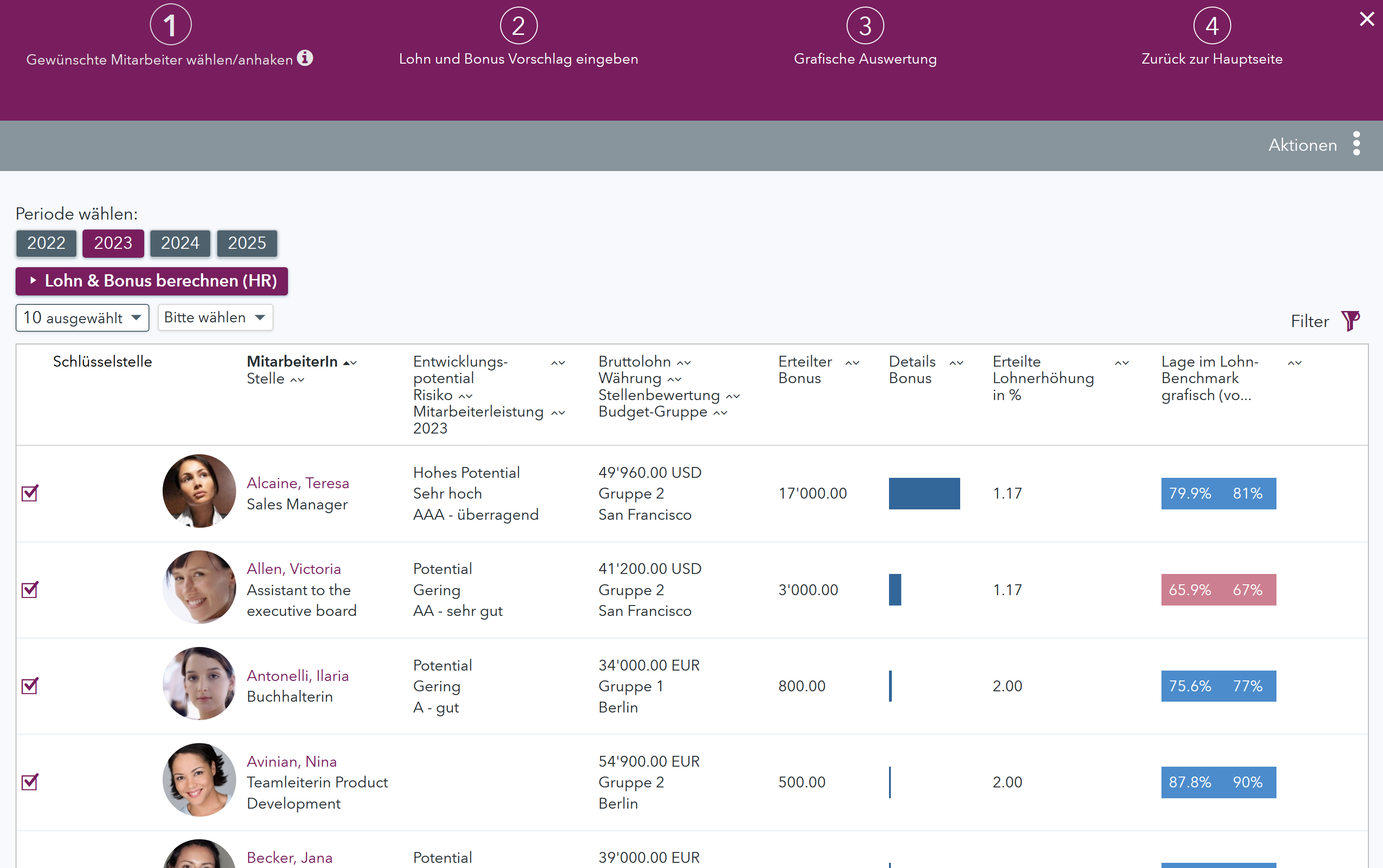Click the info icon beside step 1
Image resolution: width=1383 pixels, height=868 pixels.
[x=305, y=58]
